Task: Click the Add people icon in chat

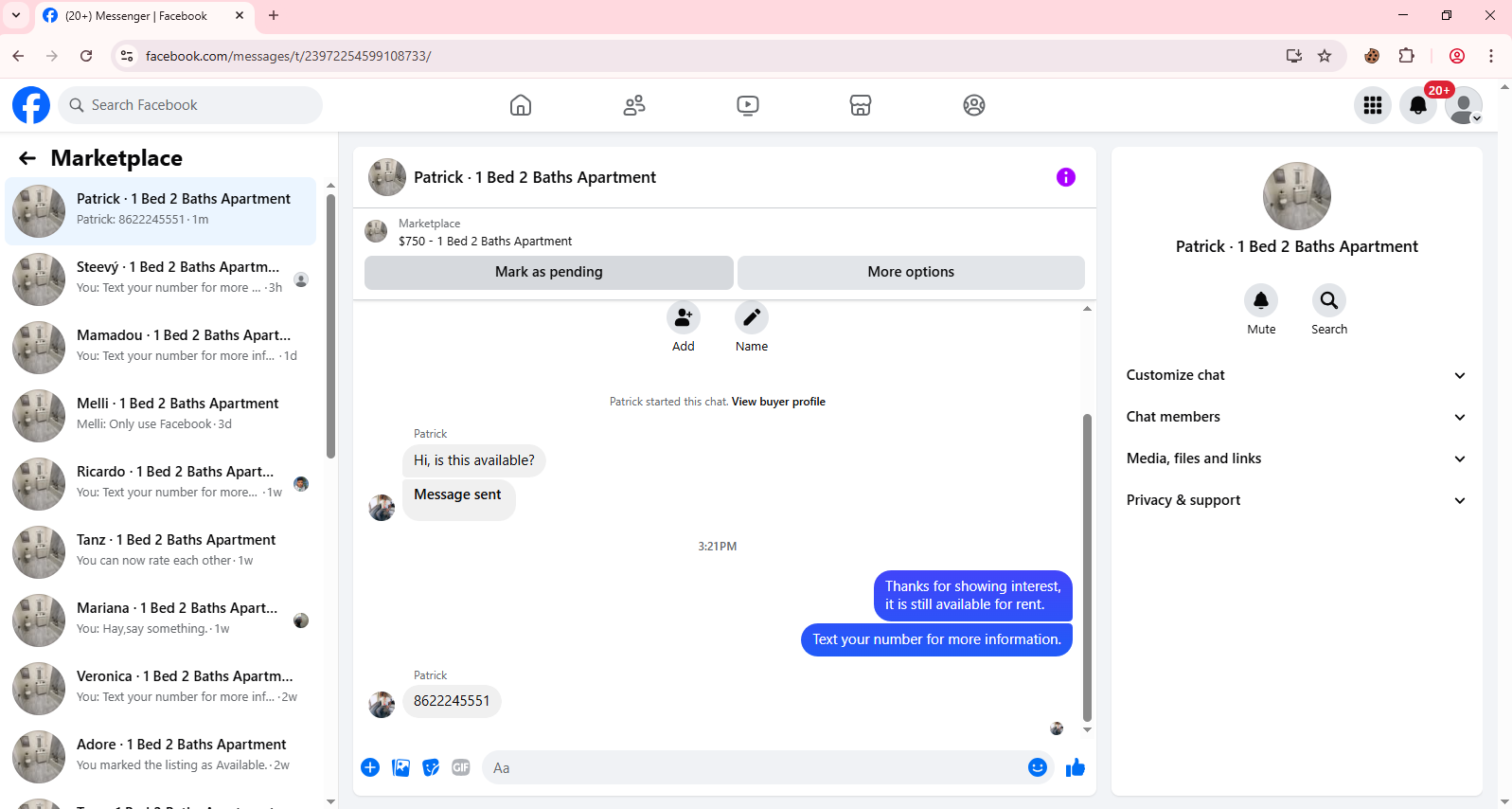Action: (x=684, y=317)
